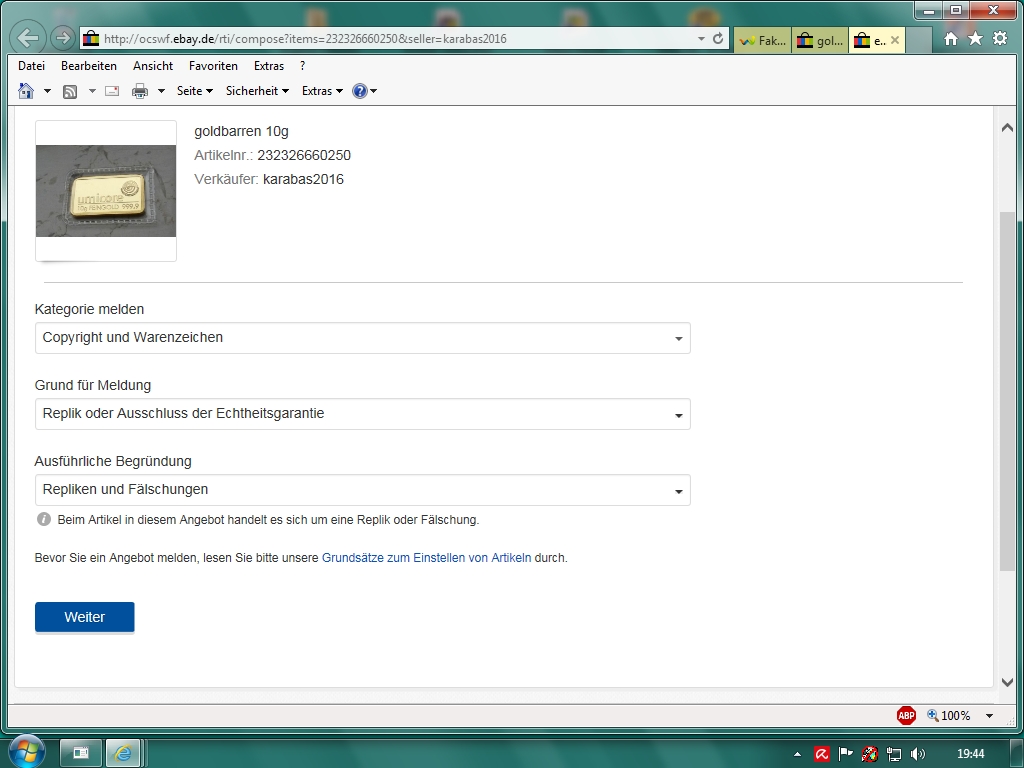The image size is (1024, 768).
Task: Close the active eBay tab
Action: point(895,40)
